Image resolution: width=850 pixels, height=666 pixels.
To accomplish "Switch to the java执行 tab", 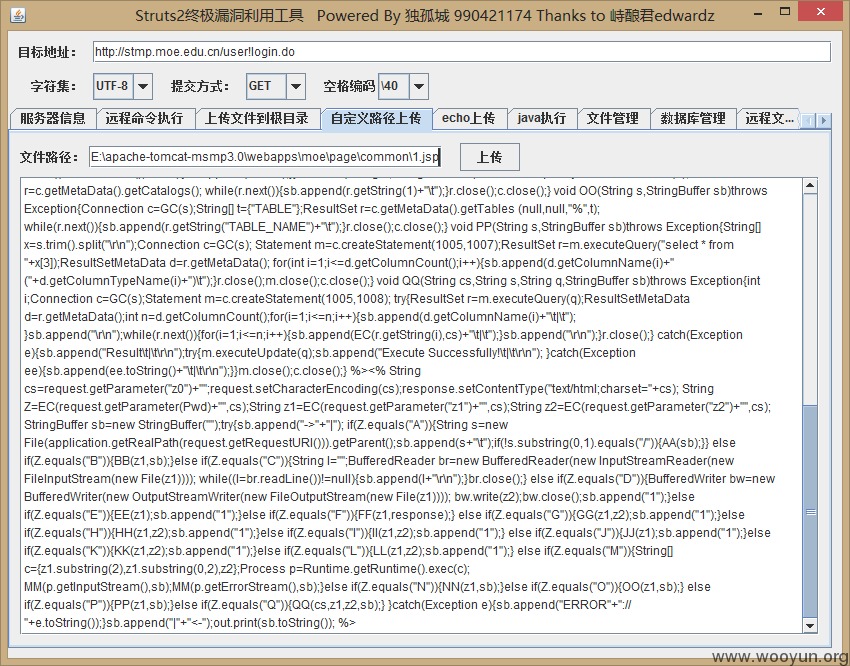I will coord(542,119).
